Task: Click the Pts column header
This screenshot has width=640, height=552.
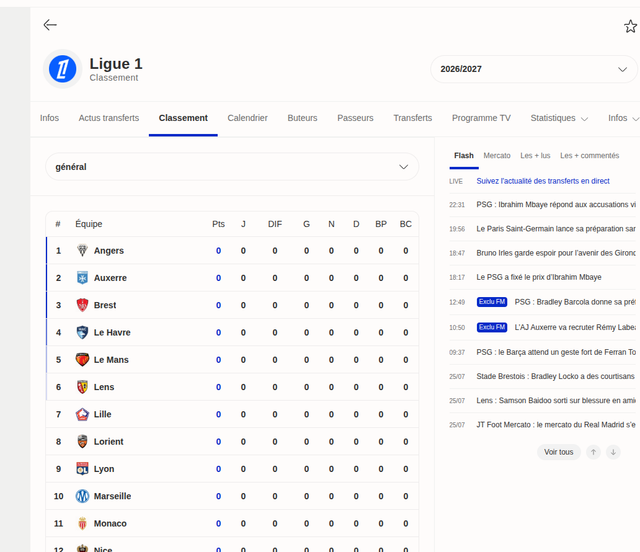Action: coord(218,224)
